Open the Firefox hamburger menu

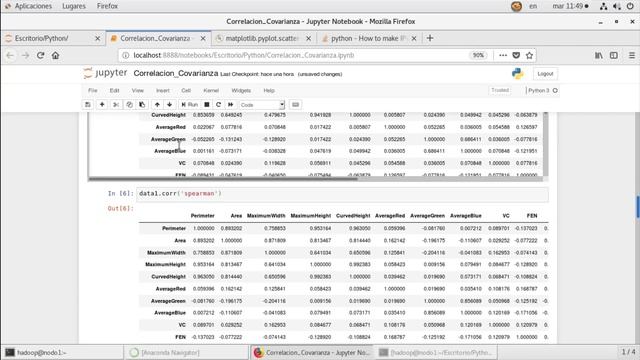tap(631, 56)
